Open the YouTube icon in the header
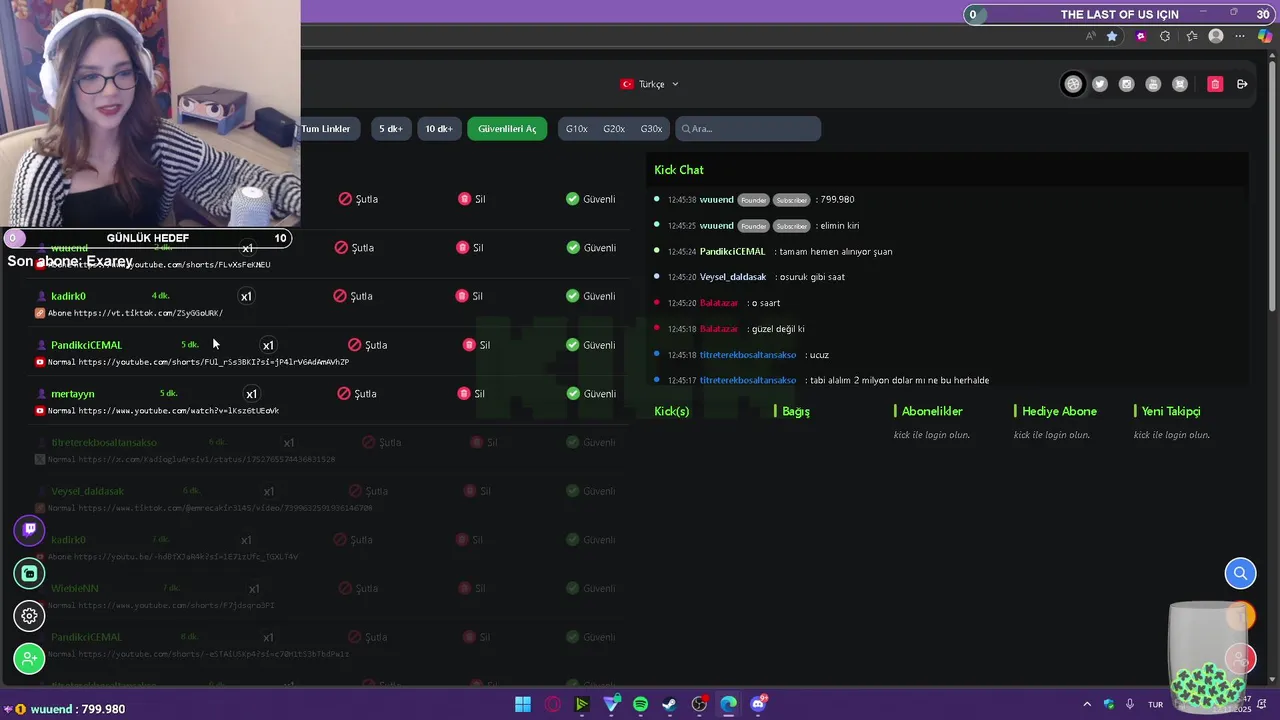This screenshot has height=720, width=1280. click(x=1153, y=84)
